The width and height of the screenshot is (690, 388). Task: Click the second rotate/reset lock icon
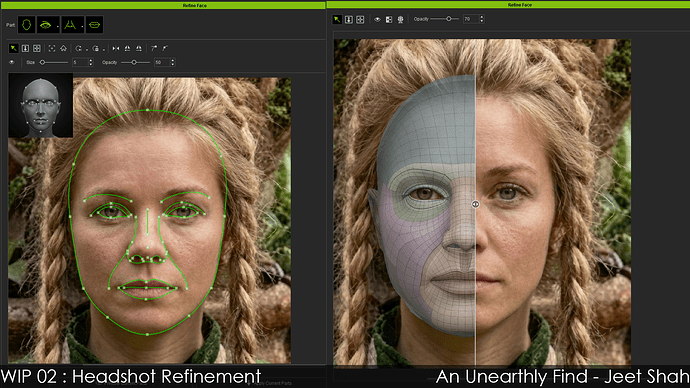[96, 48]
